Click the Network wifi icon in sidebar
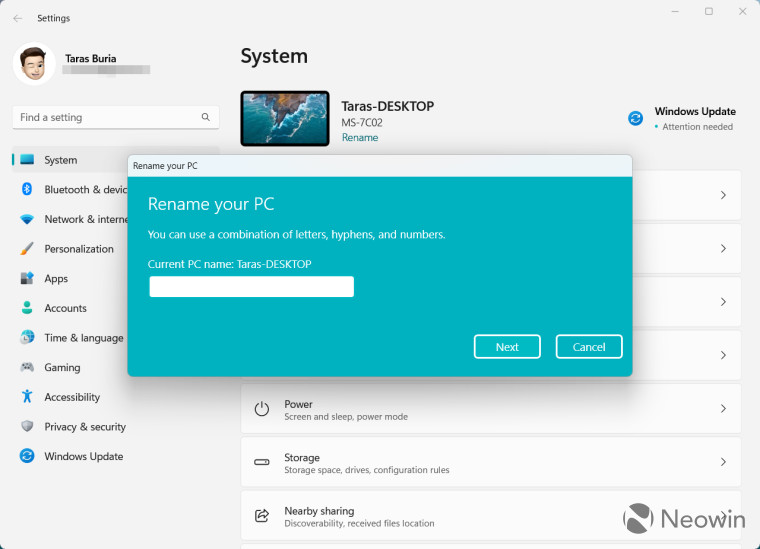 click(x=27, y=219)
